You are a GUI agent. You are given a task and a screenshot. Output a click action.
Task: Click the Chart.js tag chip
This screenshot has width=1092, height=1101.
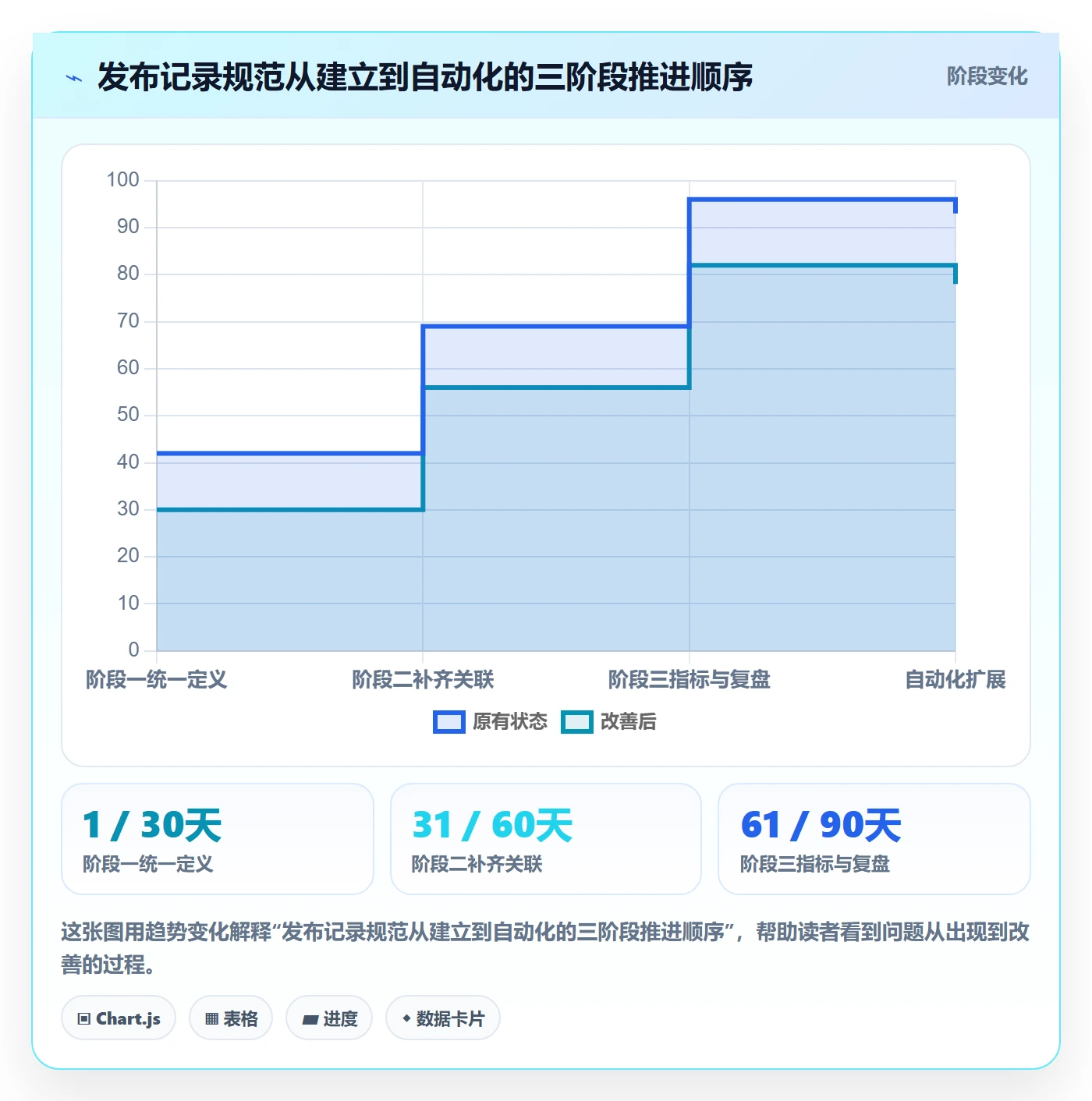(119, 1018)
